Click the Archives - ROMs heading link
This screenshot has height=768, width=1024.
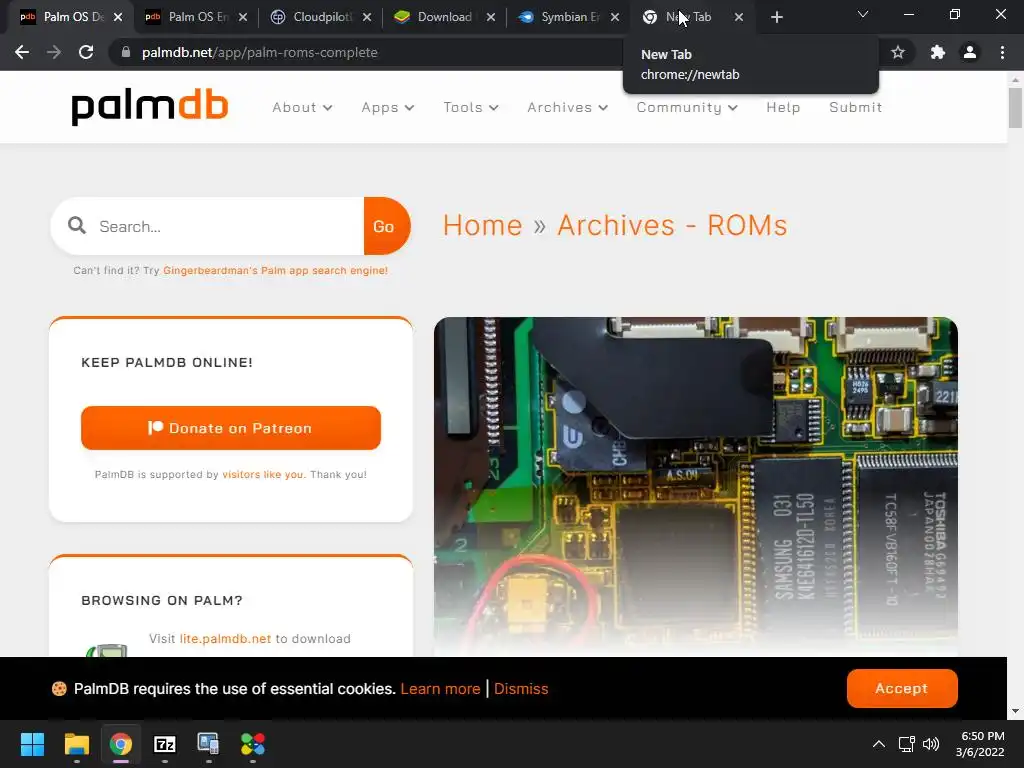pos(672,225)
